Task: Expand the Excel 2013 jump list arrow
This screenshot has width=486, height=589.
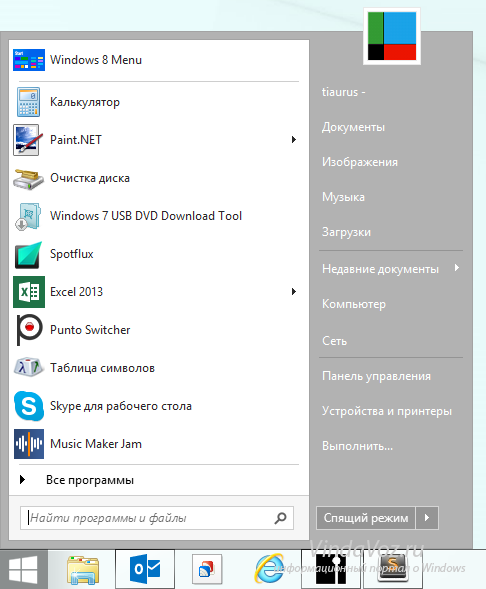Action: pyautogui.click(x=294, y=291)
